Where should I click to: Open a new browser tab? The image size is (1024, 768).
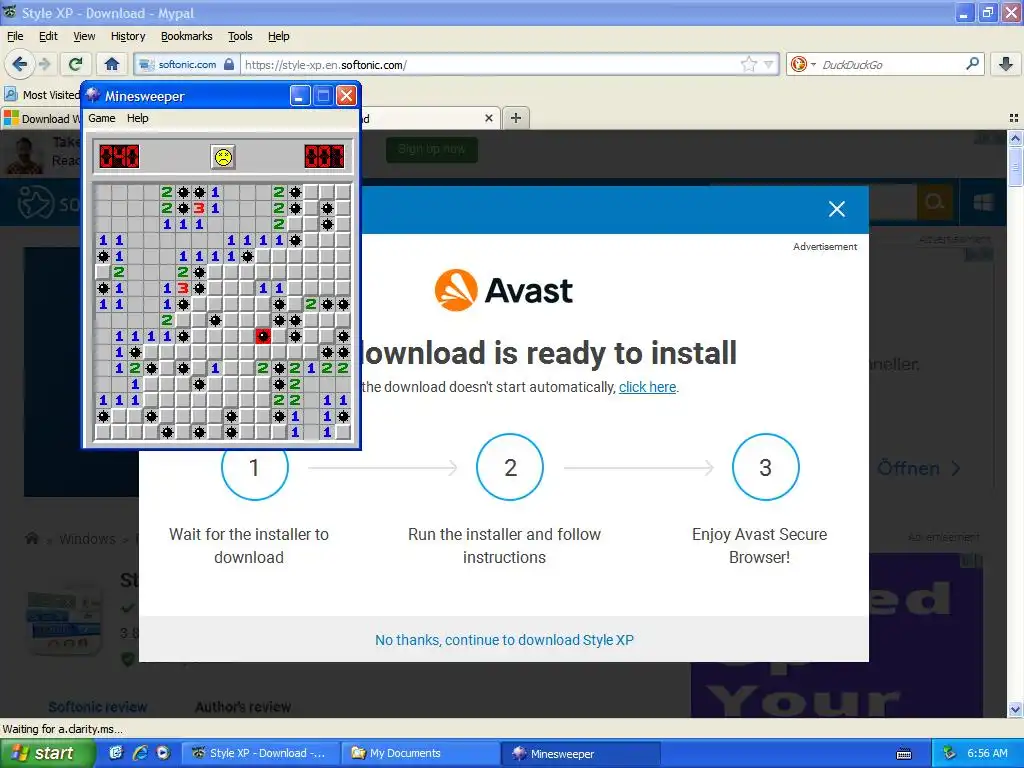pyautogui.click(x=516, y=118)
